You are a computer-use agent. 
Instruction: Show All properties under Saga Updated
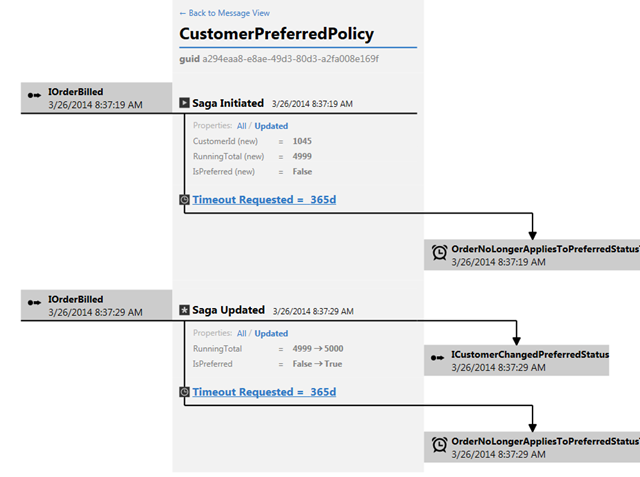[242, 333]
